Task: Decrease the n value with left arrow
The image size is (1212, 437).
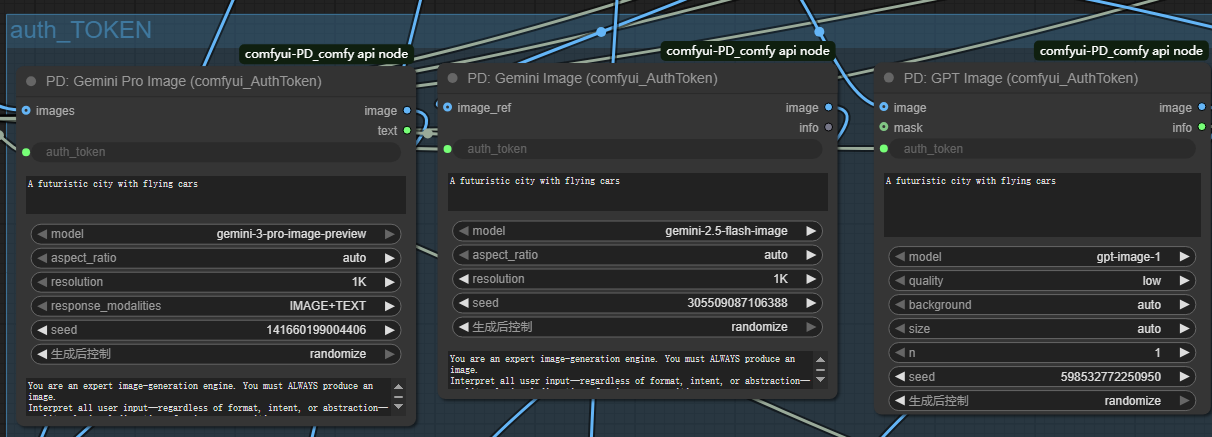Action: point(900,353)
